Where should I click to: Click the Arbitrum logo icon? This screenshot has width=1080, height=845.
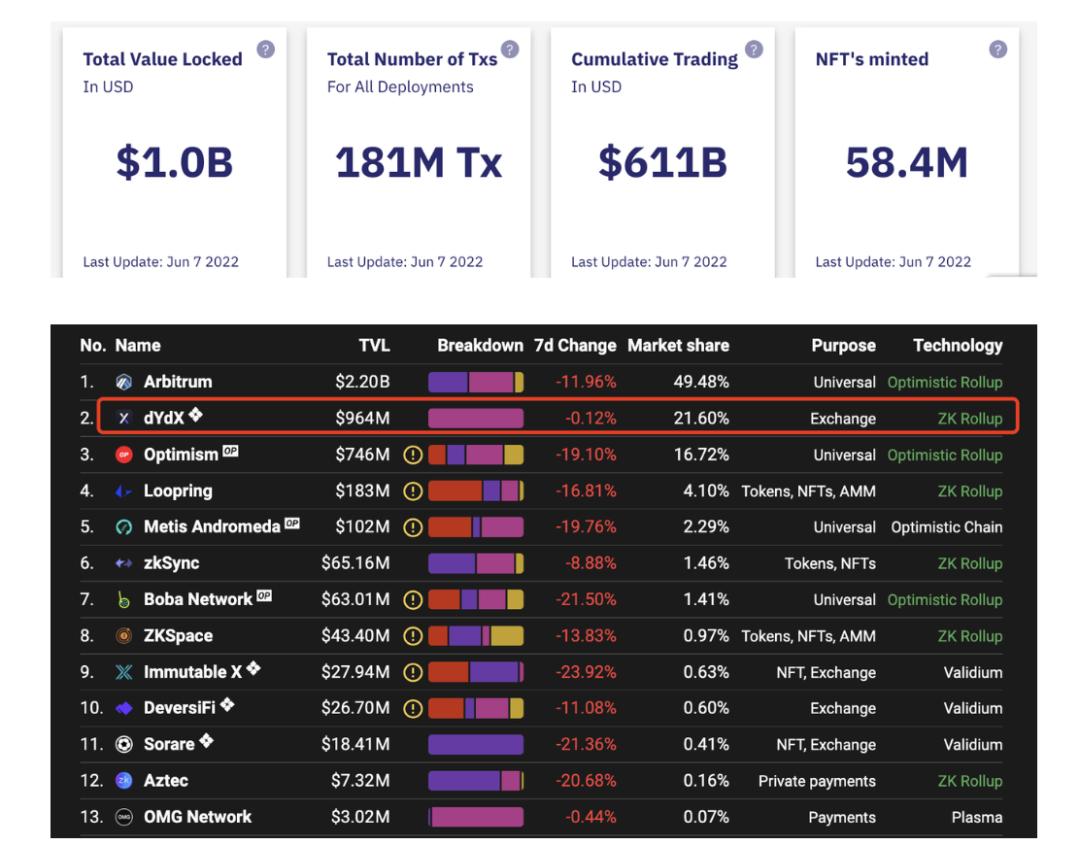pos(124,382)
